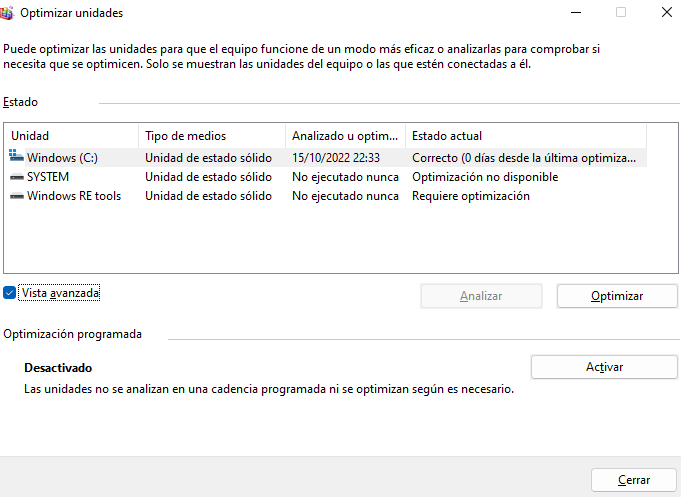Click the Desactivado status label
Viewport: 681px width, 497px height.
58,368
